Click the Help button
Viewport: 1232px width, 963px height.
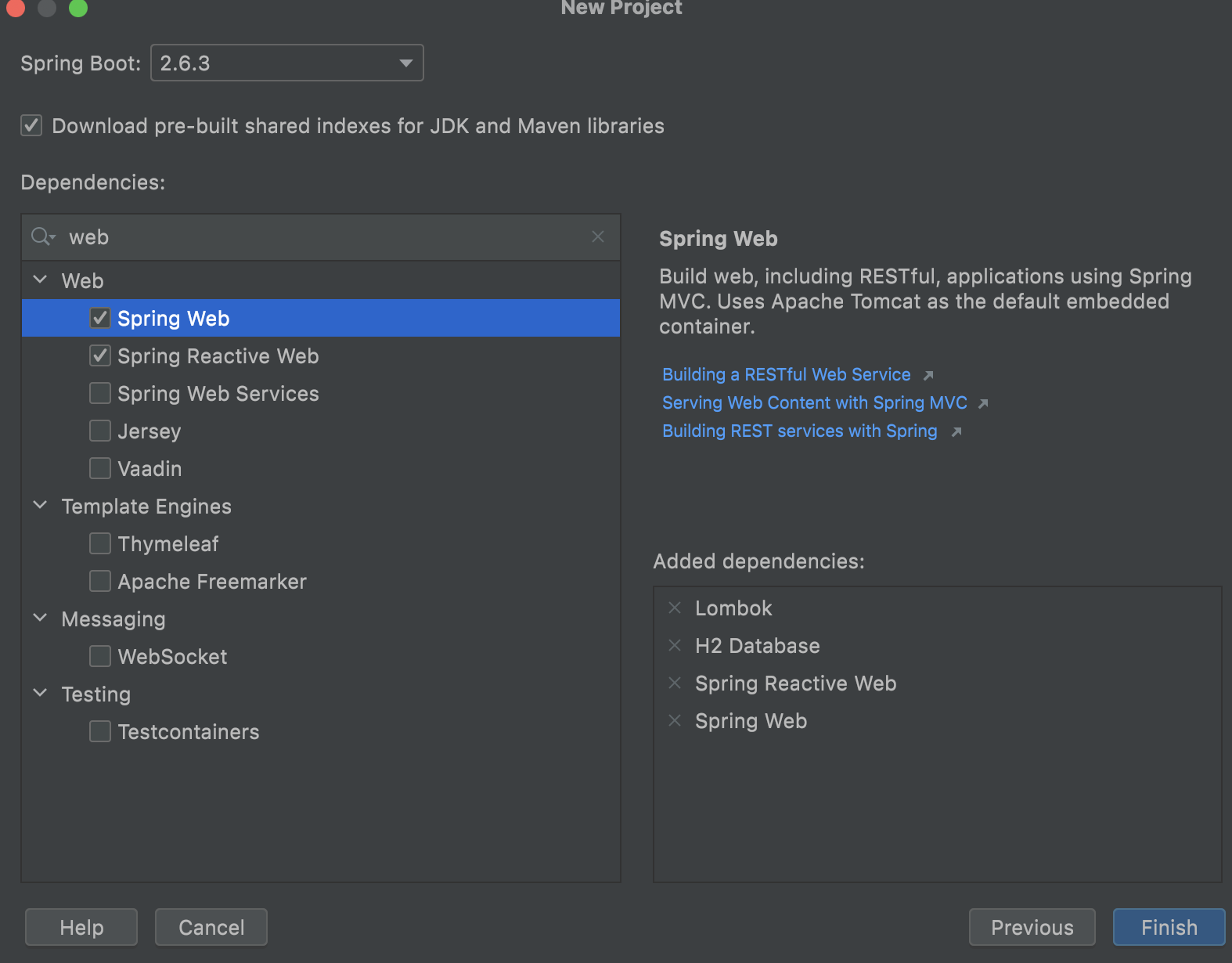click(81, 927)
